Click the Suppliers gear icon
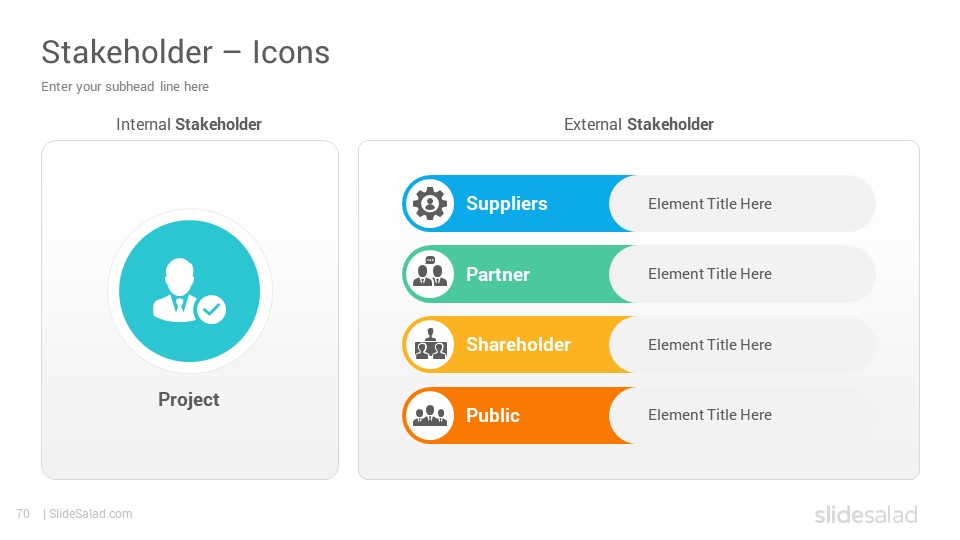Screen dimensions: 960x540 click(430, 203)
